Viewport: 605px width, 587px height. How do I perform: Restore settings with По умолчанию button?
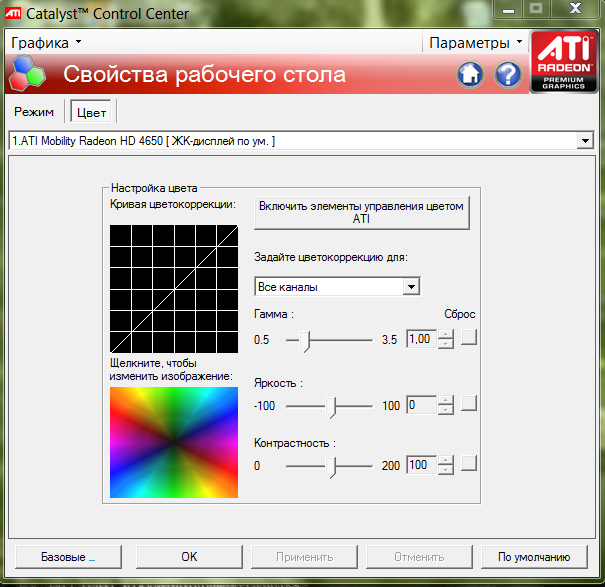534,557
